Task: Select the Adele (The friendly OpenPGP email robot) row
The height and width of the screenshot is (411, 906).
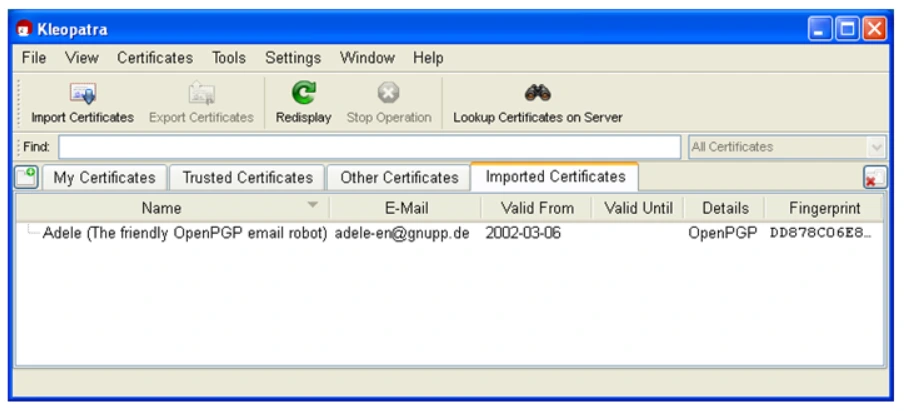Action: point(450,234)
